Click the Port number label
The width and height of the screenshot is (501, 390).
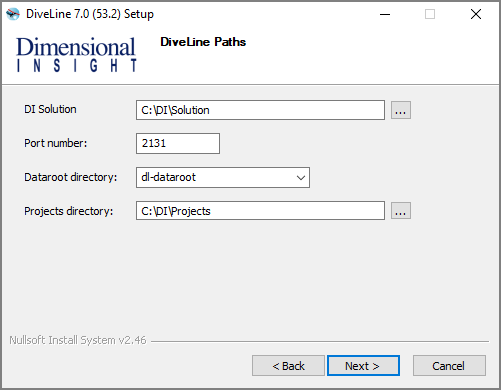[56, 143]
